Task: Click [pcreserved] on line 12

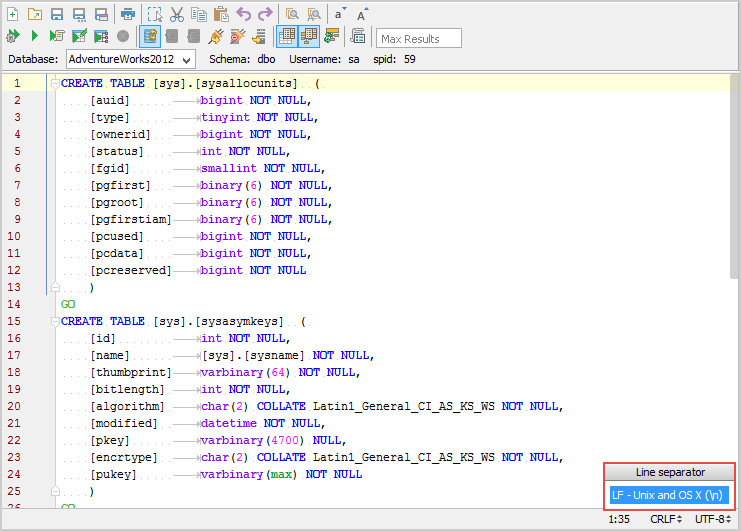Action: [x=131, y=271]
